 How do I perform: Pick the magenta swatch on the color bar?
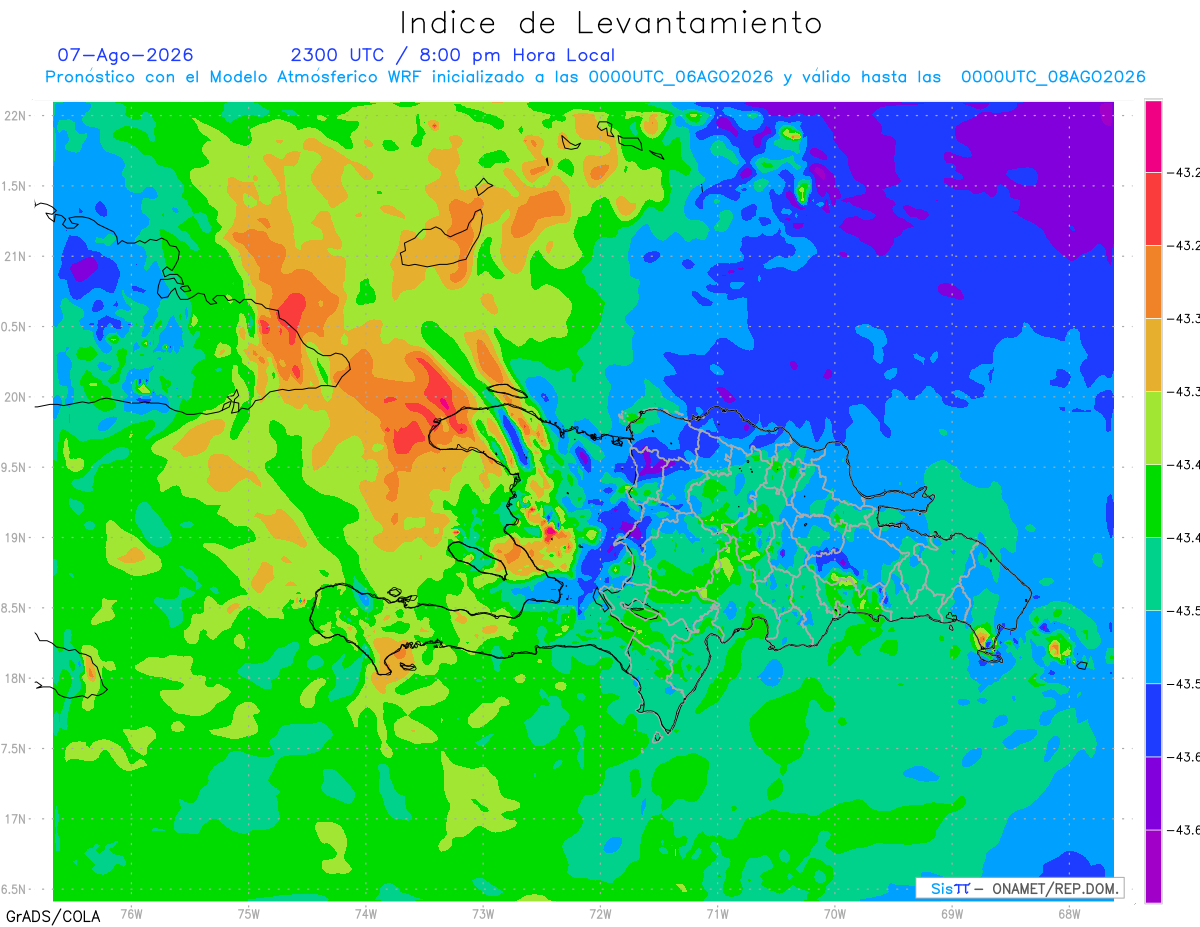click(x=1153, y=135)
